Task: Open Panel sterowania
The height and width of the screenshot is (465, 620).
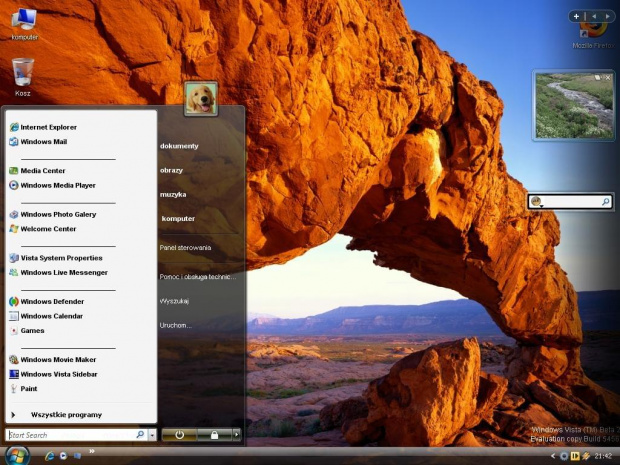Action: [x=185, y=248]
